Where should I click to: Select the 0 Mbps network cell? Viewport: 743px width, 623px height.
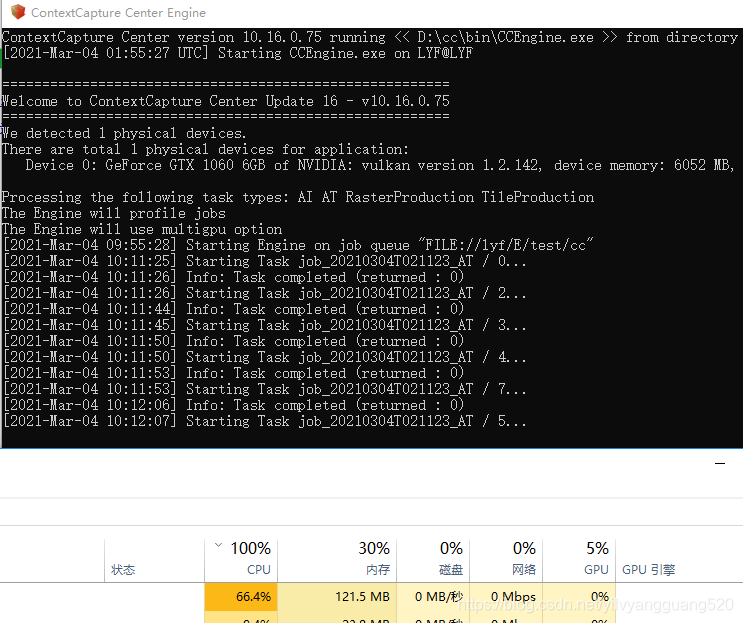(506, 596)
